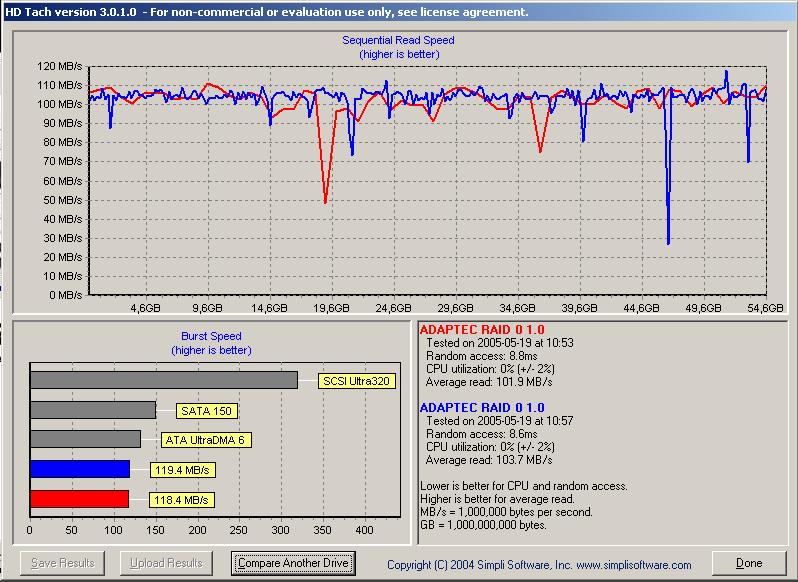
Task: Click the Simpli Software copyright text
Action: [539, 565]
